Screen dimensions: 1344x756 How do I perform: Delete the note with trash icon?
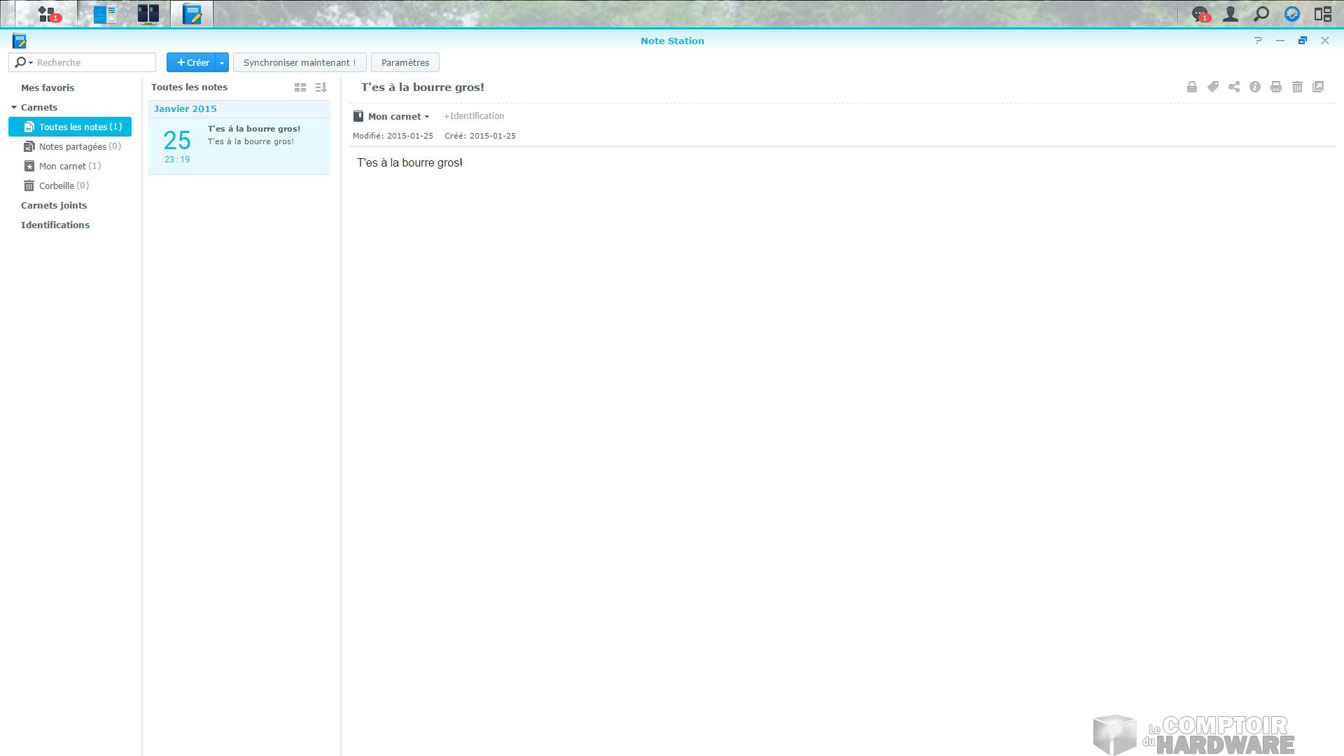click(1297, 87)
